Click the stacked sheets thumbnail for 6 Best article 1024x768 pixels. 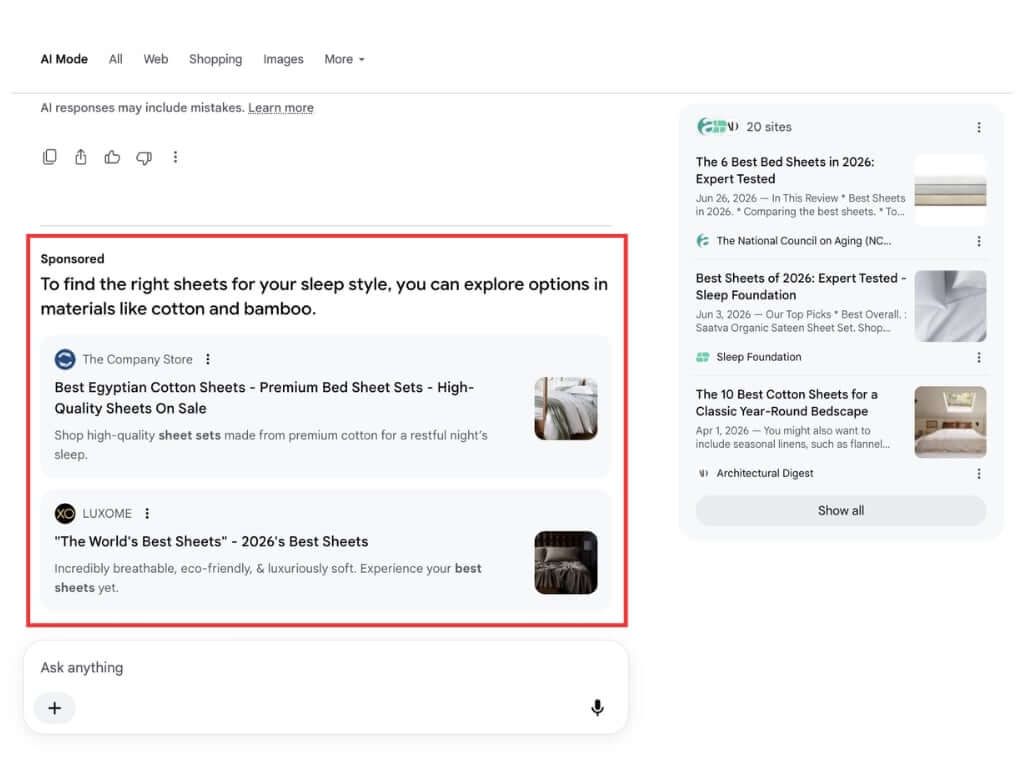pos(950,190)
